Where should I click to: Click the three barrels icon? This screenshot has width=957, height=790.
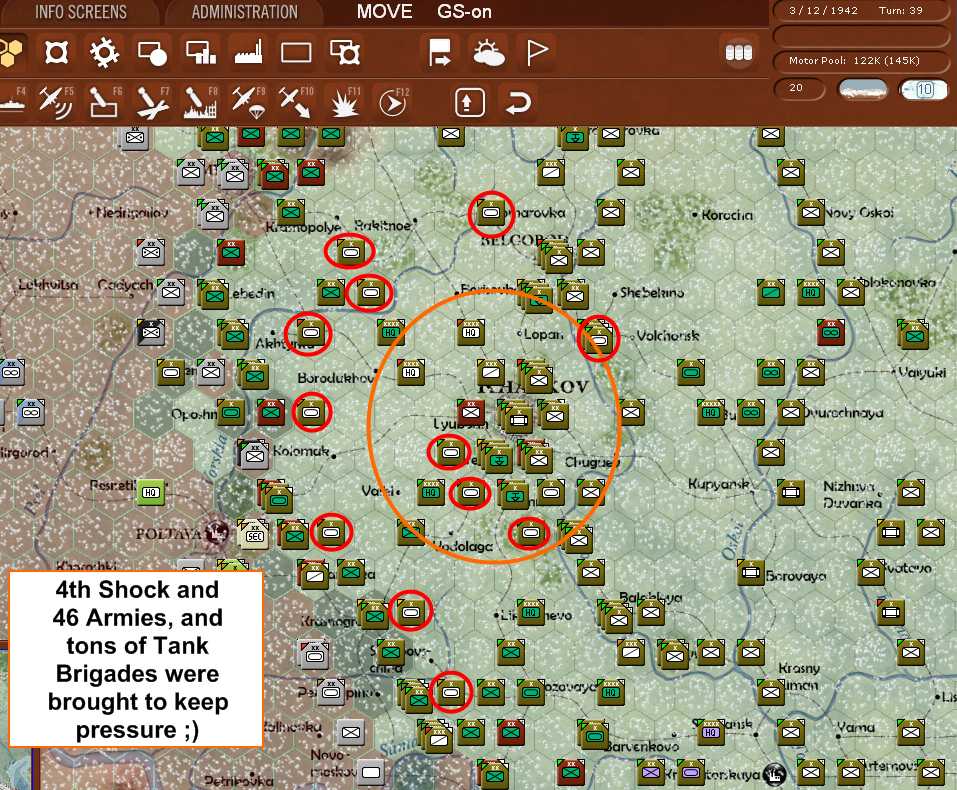(x=739, y=53)
